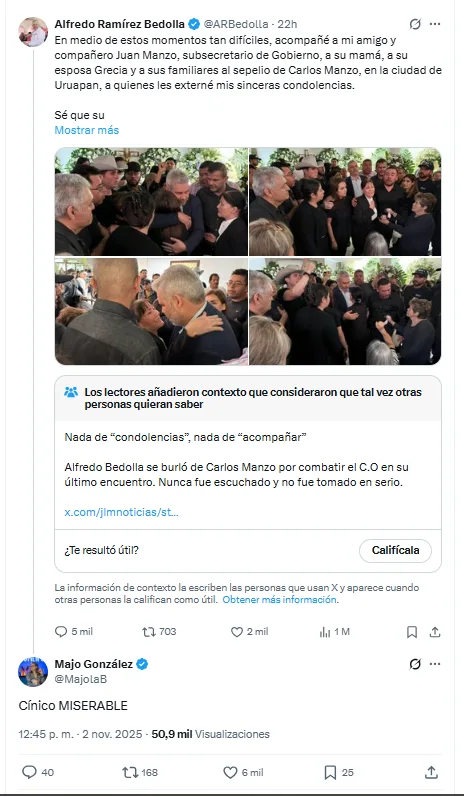Follow the Obtener más información link

(x=280, y=600)
